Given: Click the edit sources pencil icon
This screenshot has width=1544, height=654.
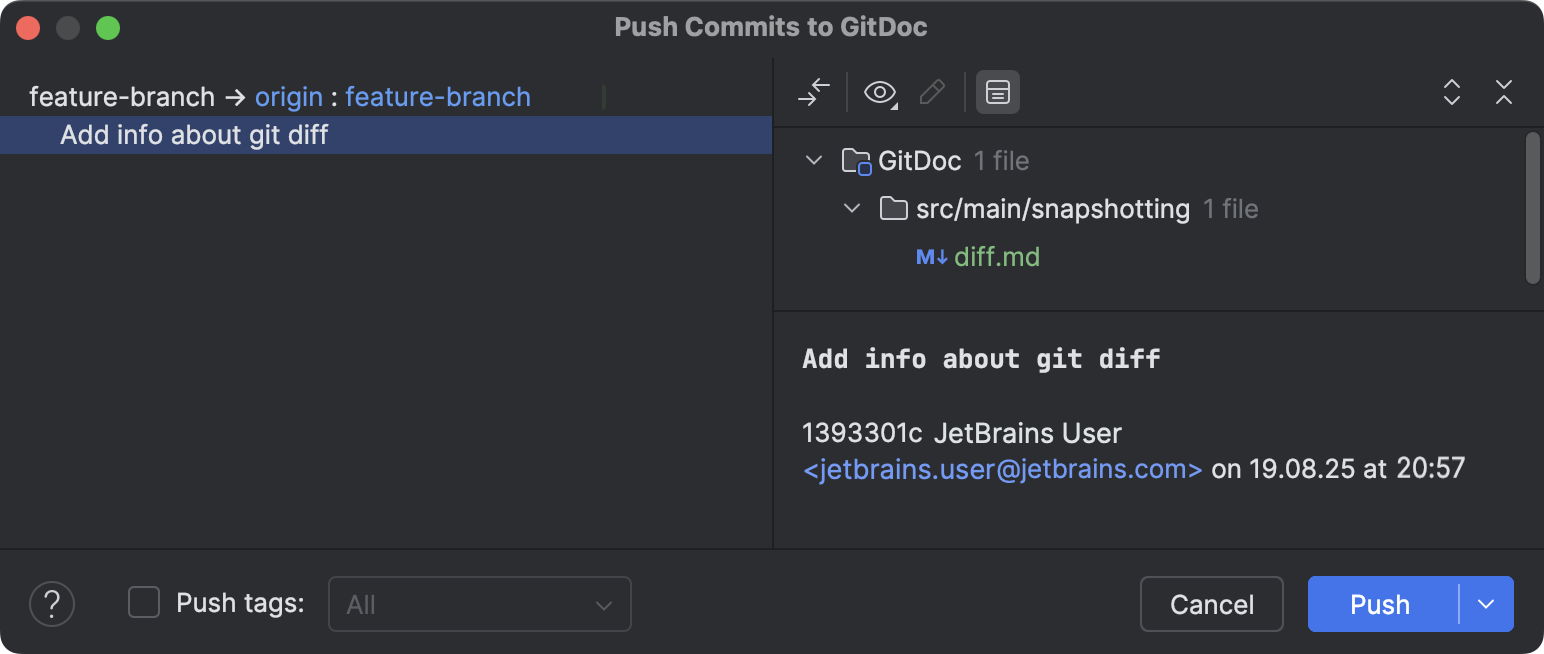Looking at the screenshot, I should point(931,92).
